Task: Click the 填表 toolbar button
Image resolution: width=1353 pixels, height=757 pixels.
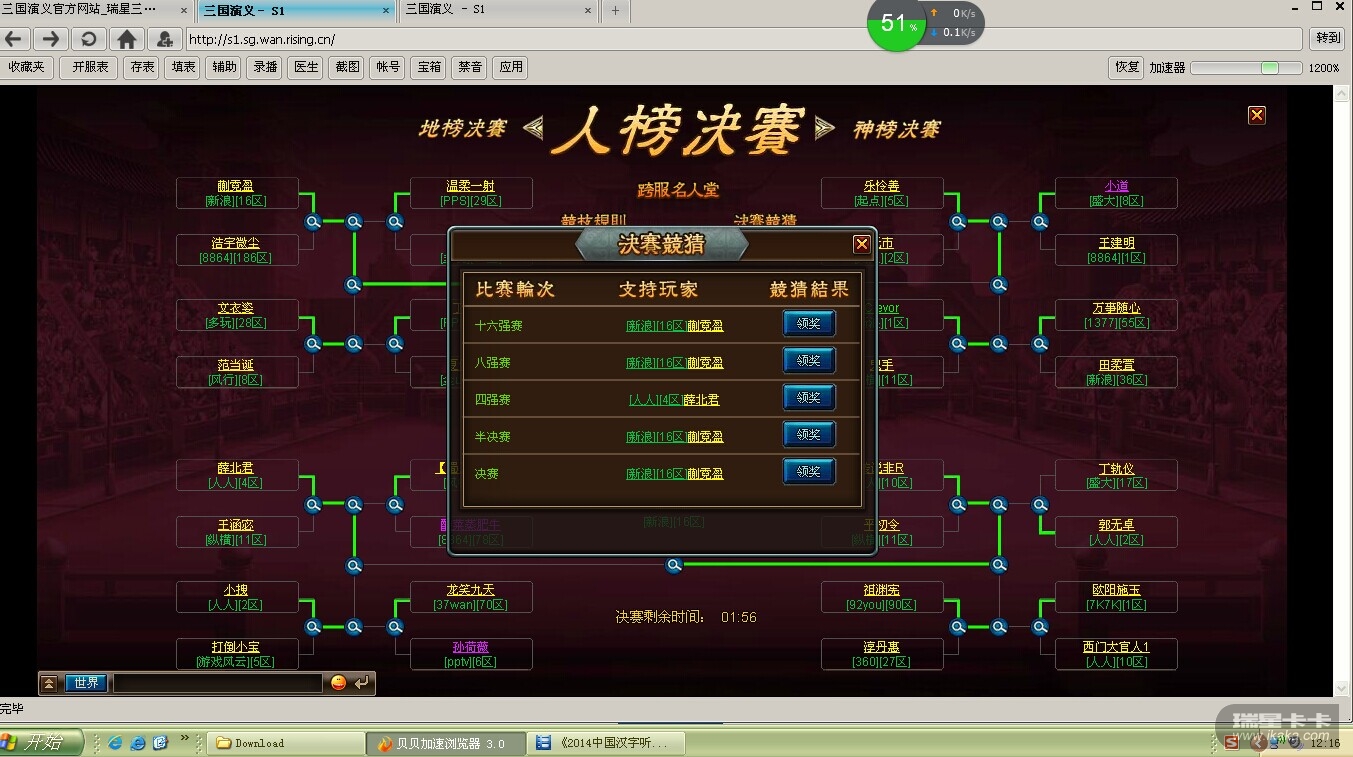Action: point(183,67)
